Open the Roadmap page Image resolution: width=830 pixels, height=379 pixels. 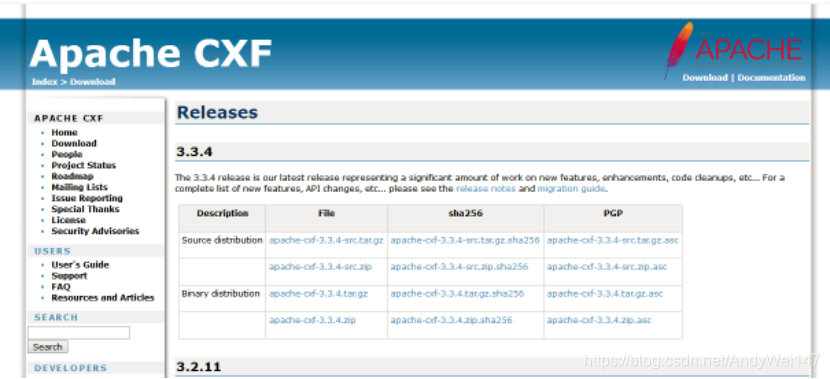pyautogui.click(x=72, y=176)
